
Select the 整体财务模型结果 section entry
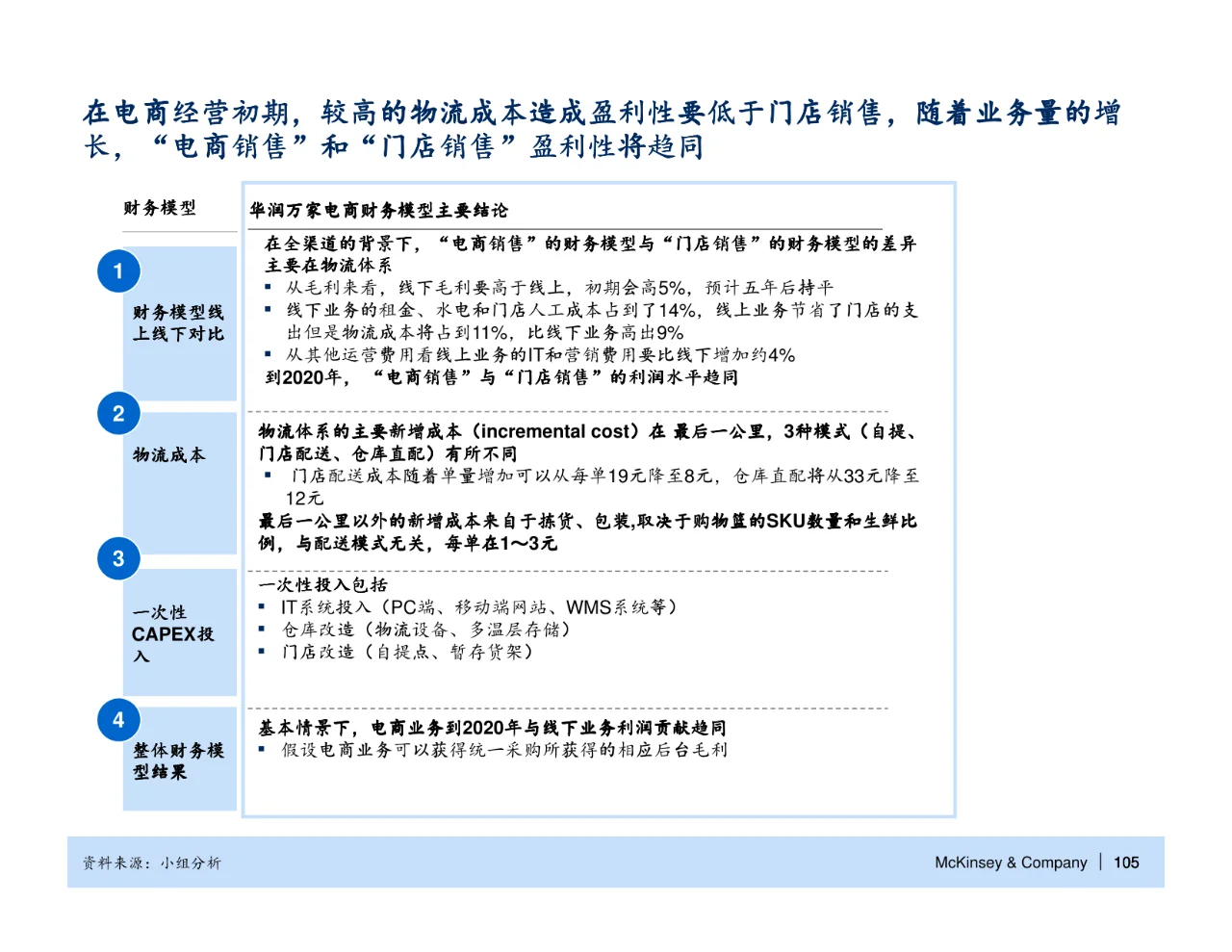point(176,761)
